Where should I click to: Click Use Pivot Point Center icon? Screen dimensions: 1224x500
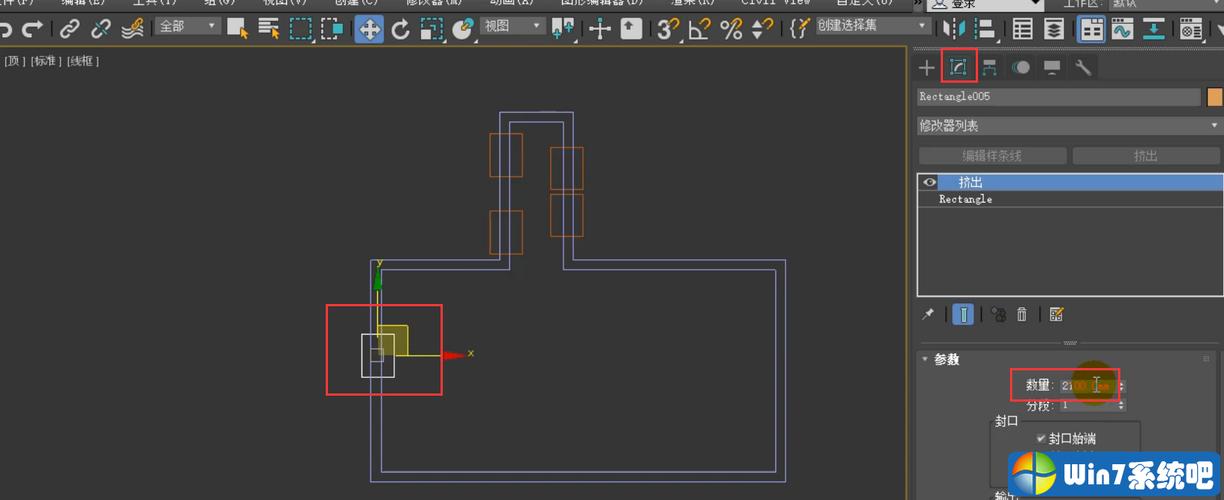566,28
